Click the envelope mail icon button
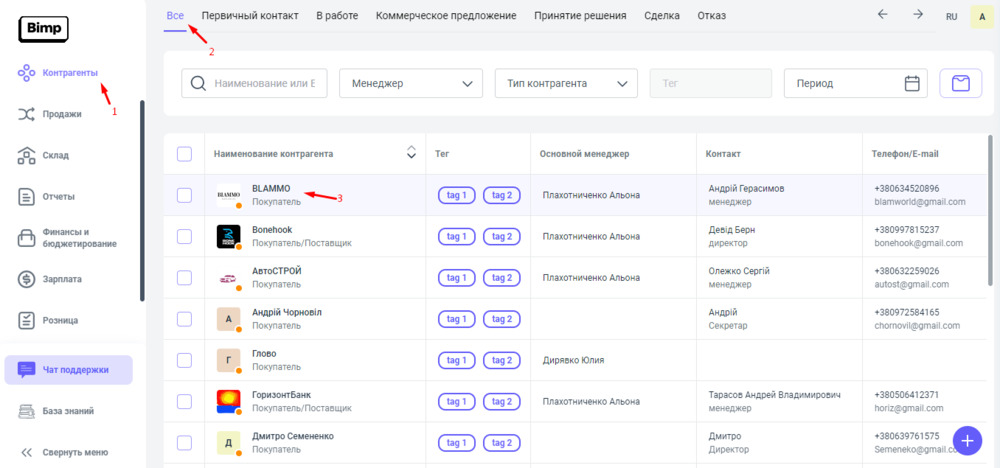The image size is (1000, 468). [x=960, y=83]
